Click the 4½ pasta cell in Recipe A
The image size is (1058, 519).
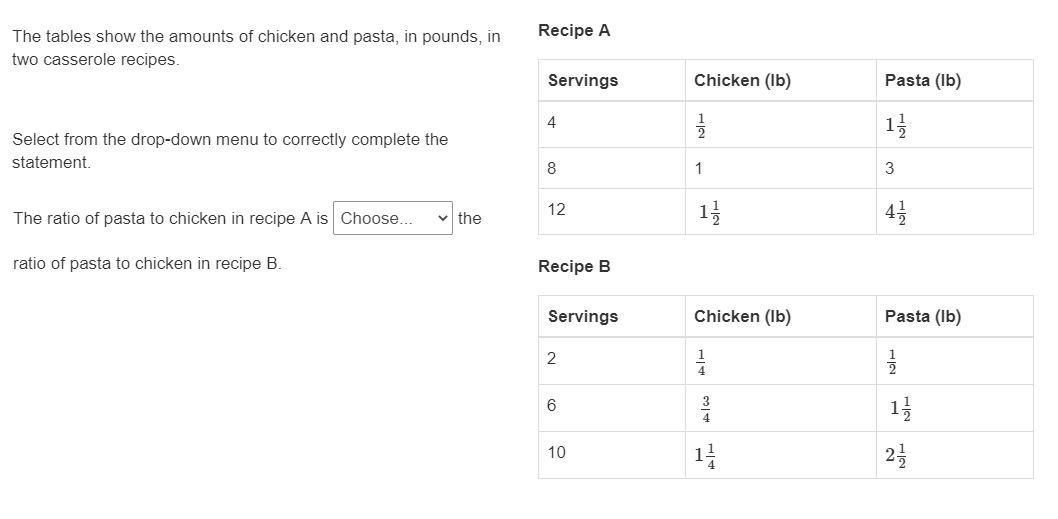(x=955, y=212)
